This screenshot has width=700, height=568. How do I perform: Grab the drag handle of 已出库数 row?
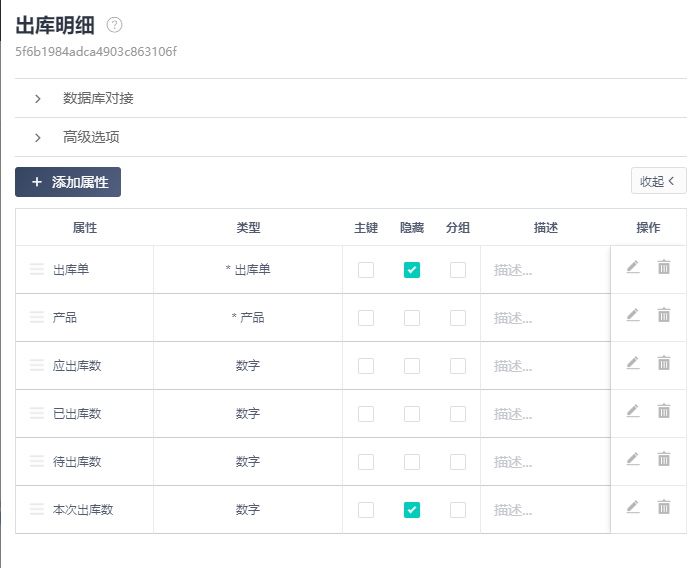[x=37, y=413]
